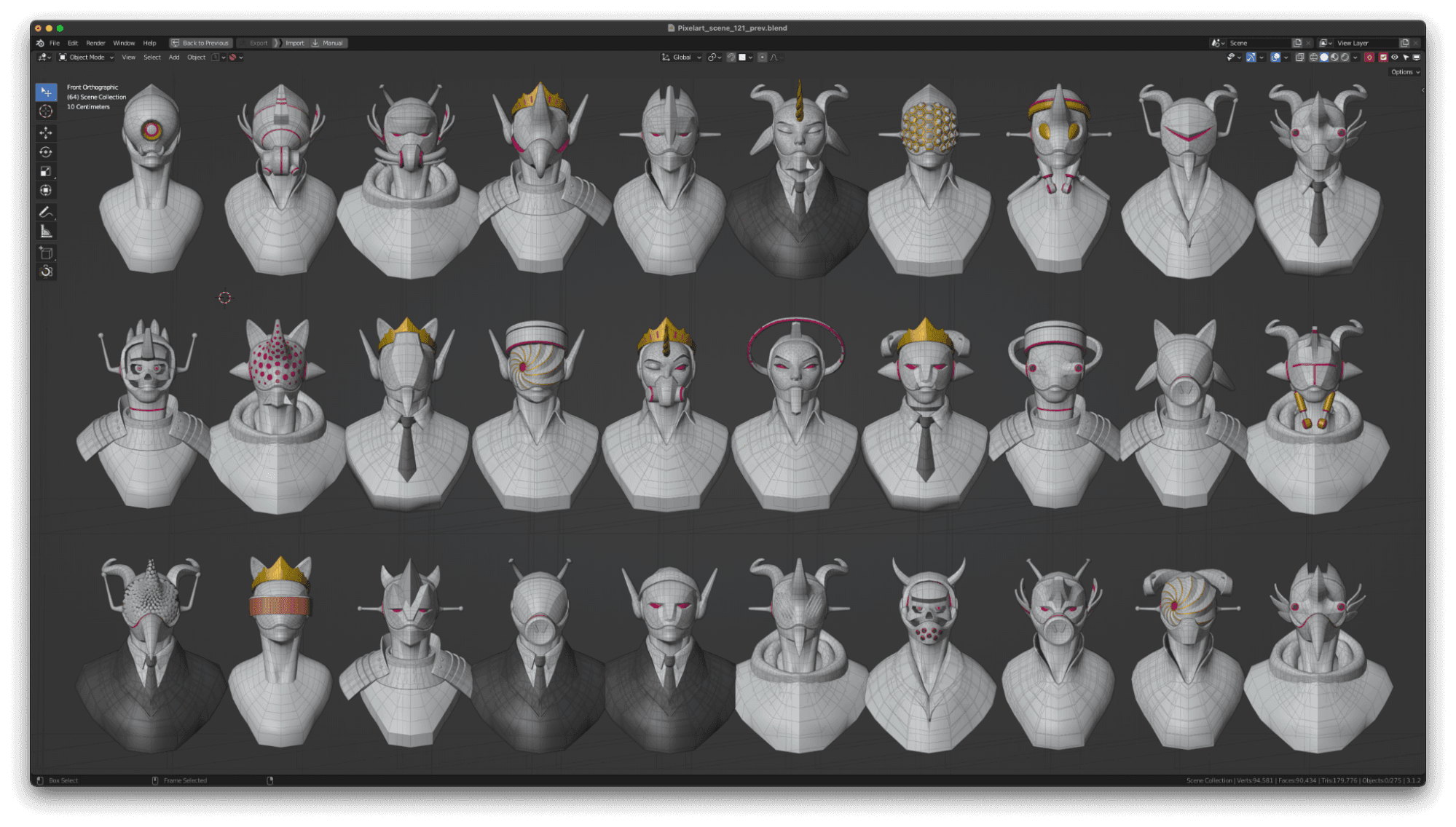Open the scene browse dropdown icon
The width and height of the screenshot is (1456, 827).
1218,43
